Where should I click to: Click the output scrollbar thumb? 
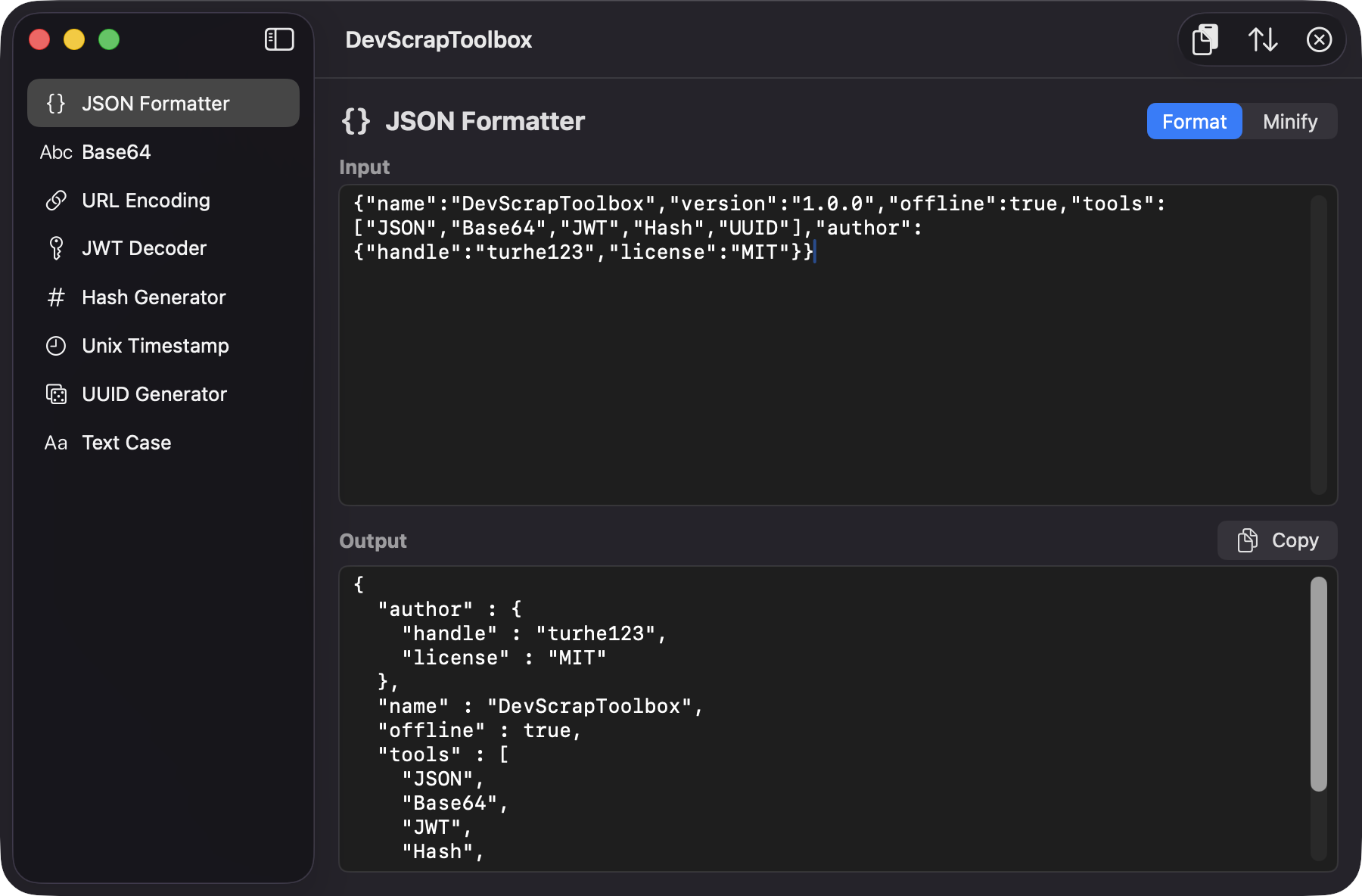(1319, 684)
